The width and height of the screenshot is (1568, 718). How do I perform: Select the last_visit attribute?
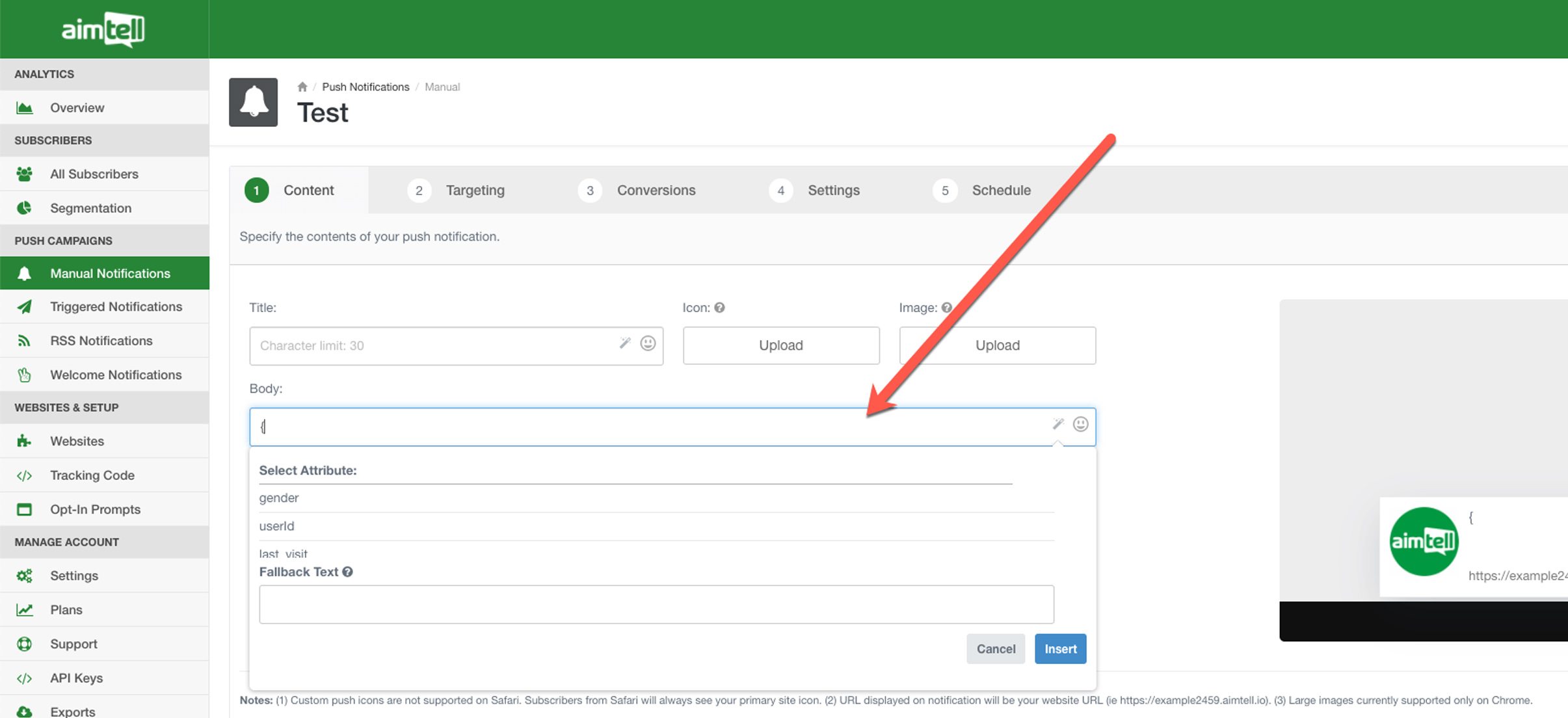click(x=284, y=553)
